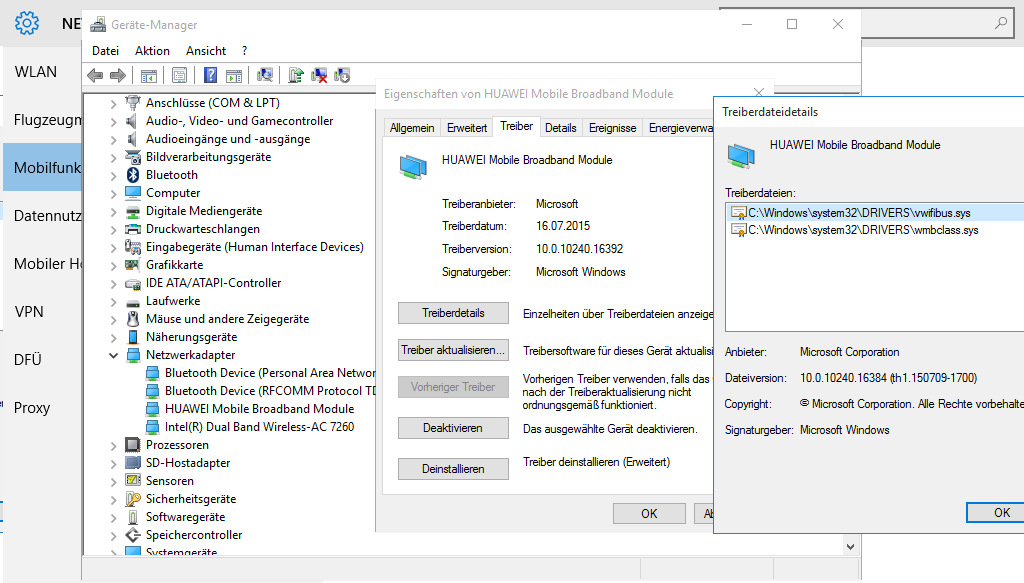Open Properties via the toolbar sheet icon
Screen dimensions: 1024x583
[180, 76]
